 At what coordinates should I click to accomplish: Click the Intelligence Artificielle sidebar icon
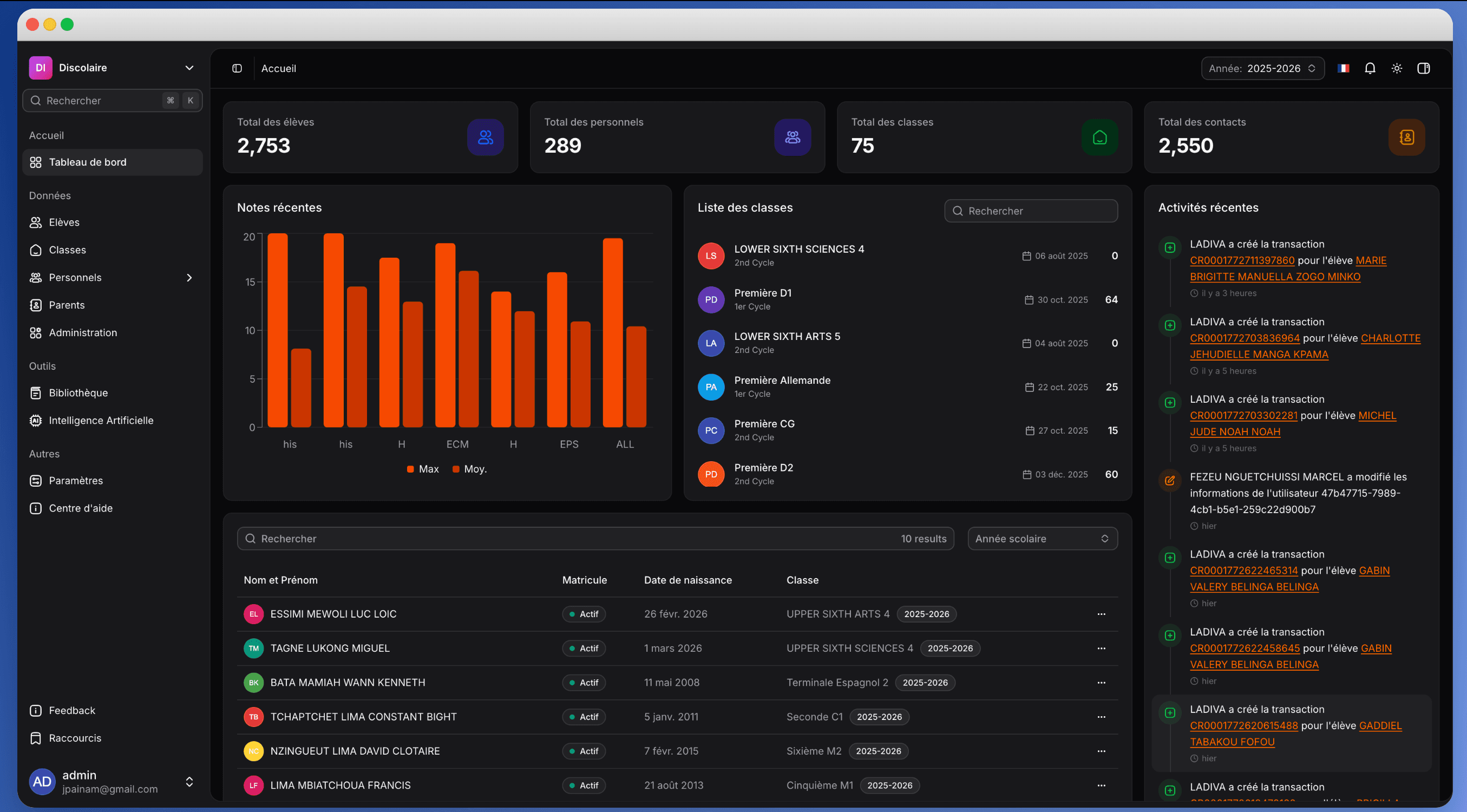35,420
